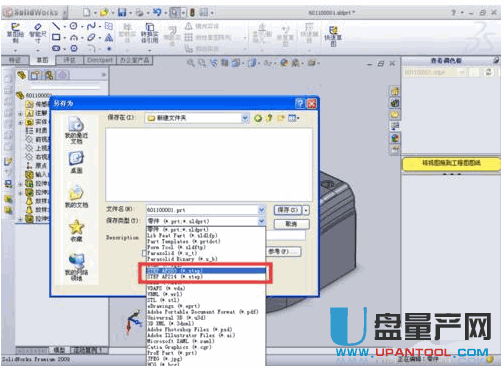Tick the checkbox beside Parasolid option area
Image resolution: width=504 pixels, height=369 pixels.
coord(144,253)
